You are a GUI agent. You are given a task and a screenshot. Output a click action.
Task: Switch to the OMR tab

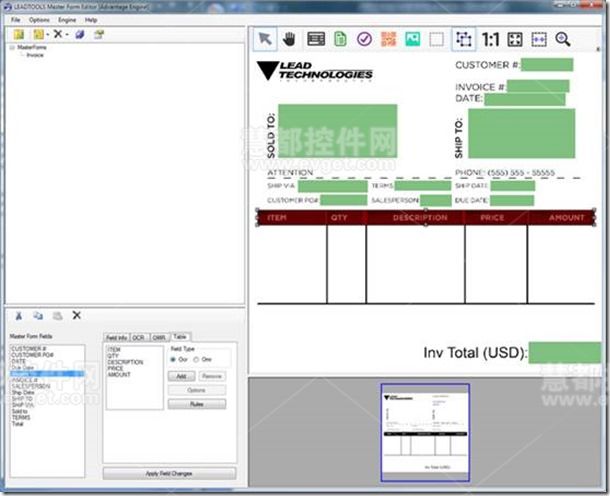159,338
